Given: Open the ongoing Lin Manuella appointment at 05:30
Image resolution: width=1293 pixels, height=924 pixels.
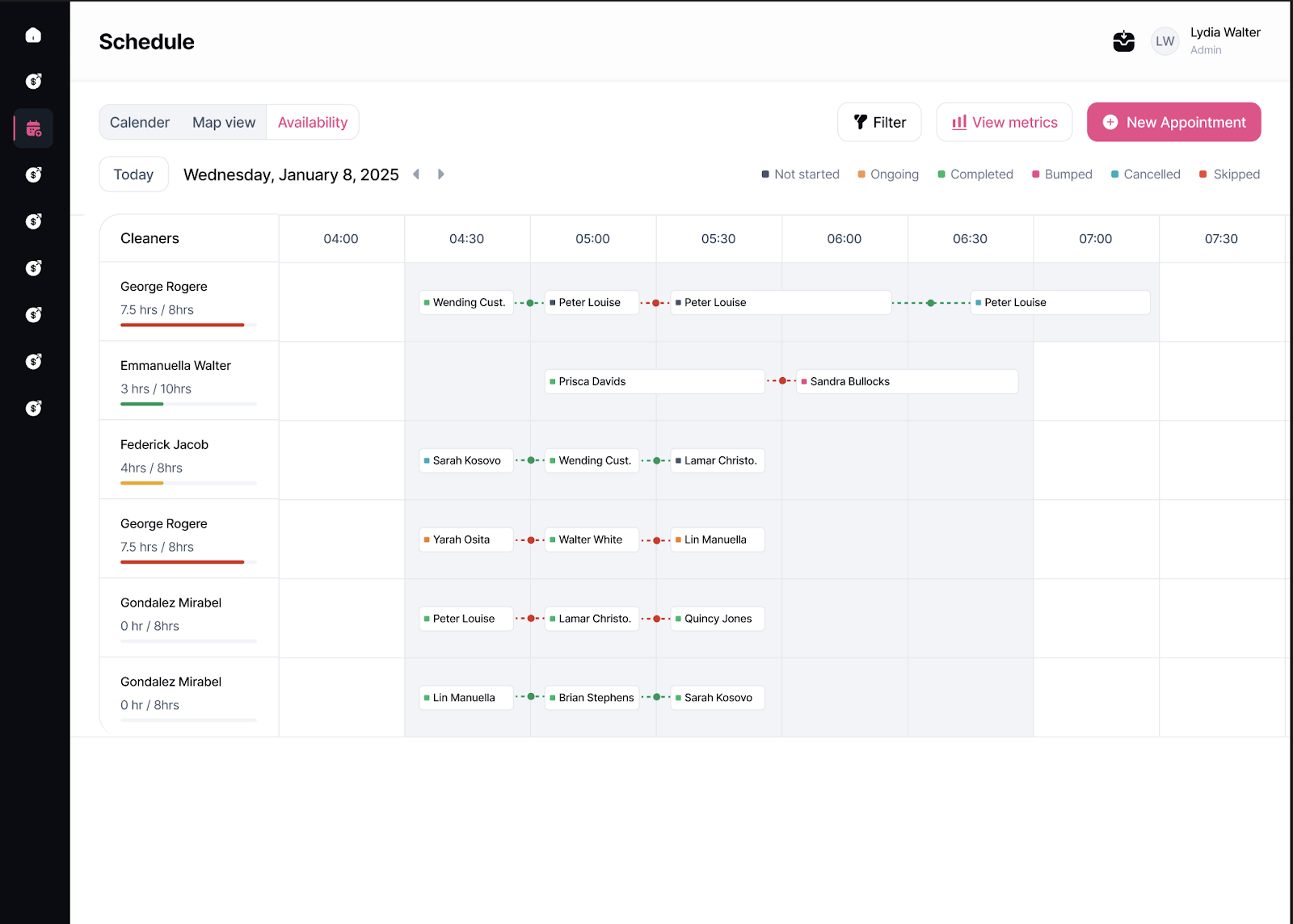Looking at the screenshot, I should click(x=718, y=540).
